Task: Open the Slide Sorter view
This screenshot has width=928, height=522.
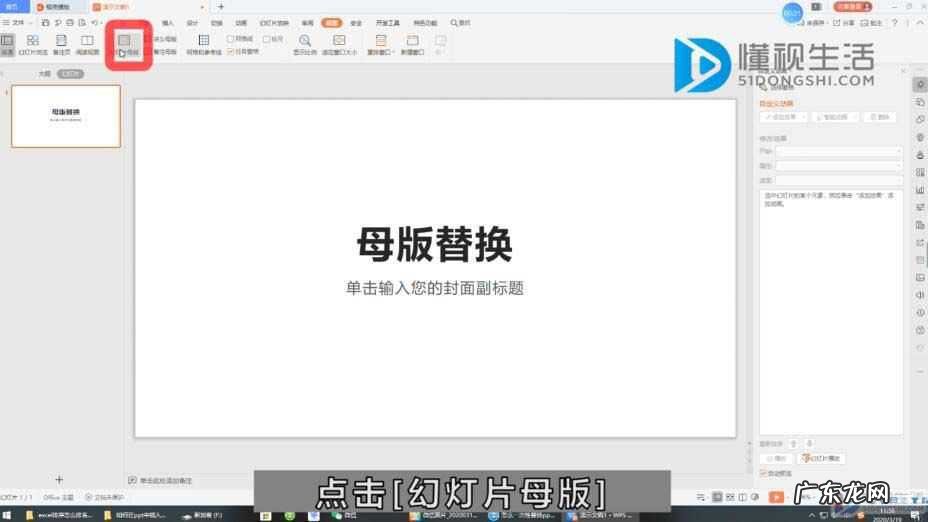Action: point(33,44)
